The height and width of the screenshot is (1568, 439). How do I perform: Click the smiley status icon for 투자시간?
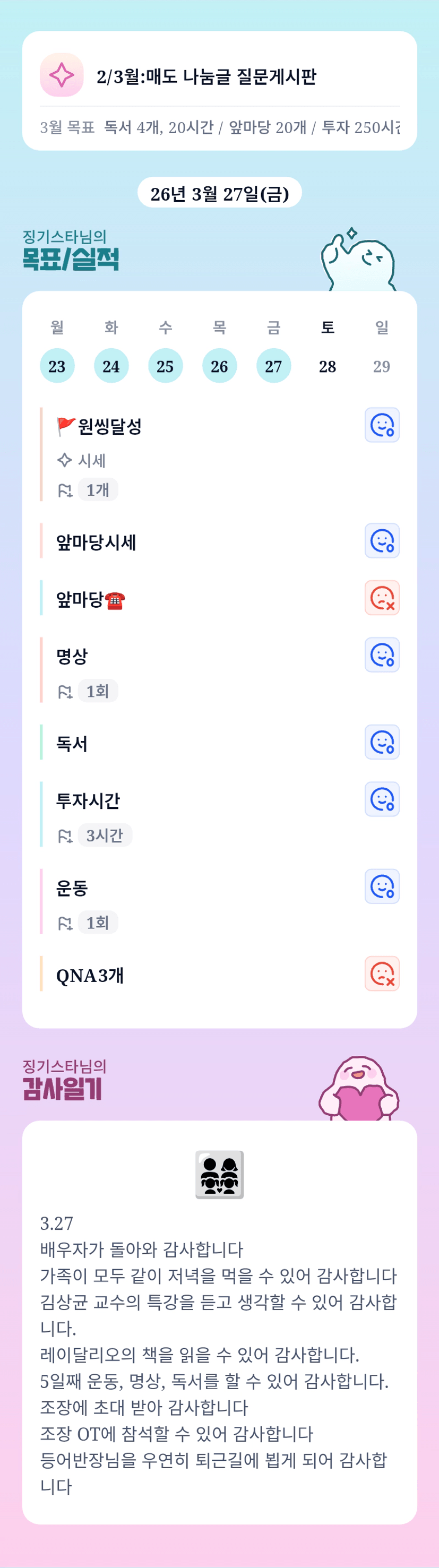coord(382,799)
